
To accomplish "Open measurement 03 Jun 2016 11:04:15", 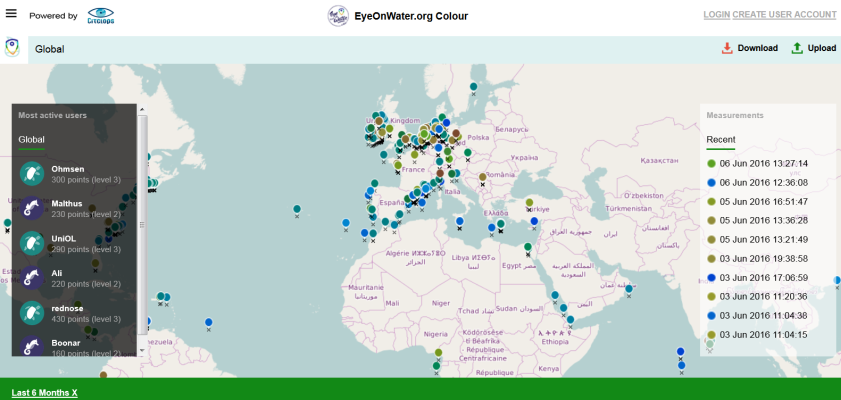I will (x=757, y=335).
